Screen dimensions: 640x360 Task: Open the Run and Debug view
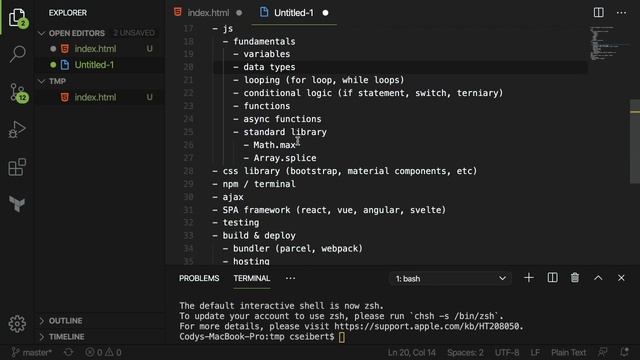(x=17, y=130)
